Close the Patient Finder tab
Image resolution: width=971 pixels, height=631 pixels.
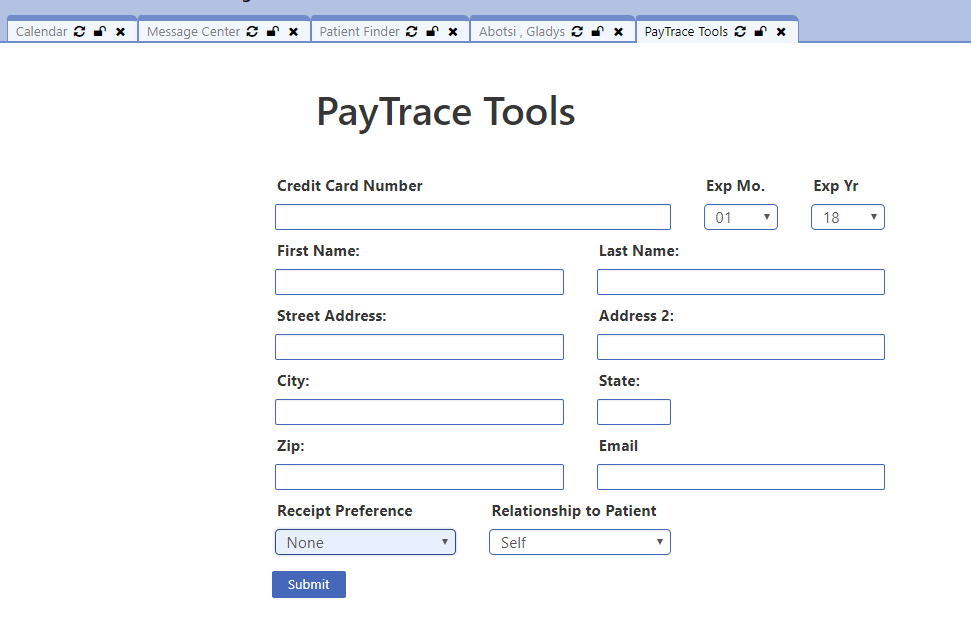coord(453,32)
